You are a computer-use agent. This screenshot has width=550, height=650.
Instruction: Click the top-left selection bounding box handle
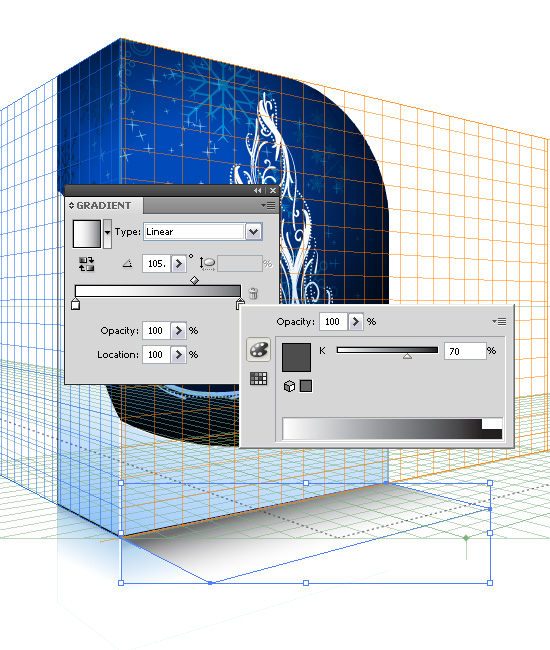tap(121, 483)
